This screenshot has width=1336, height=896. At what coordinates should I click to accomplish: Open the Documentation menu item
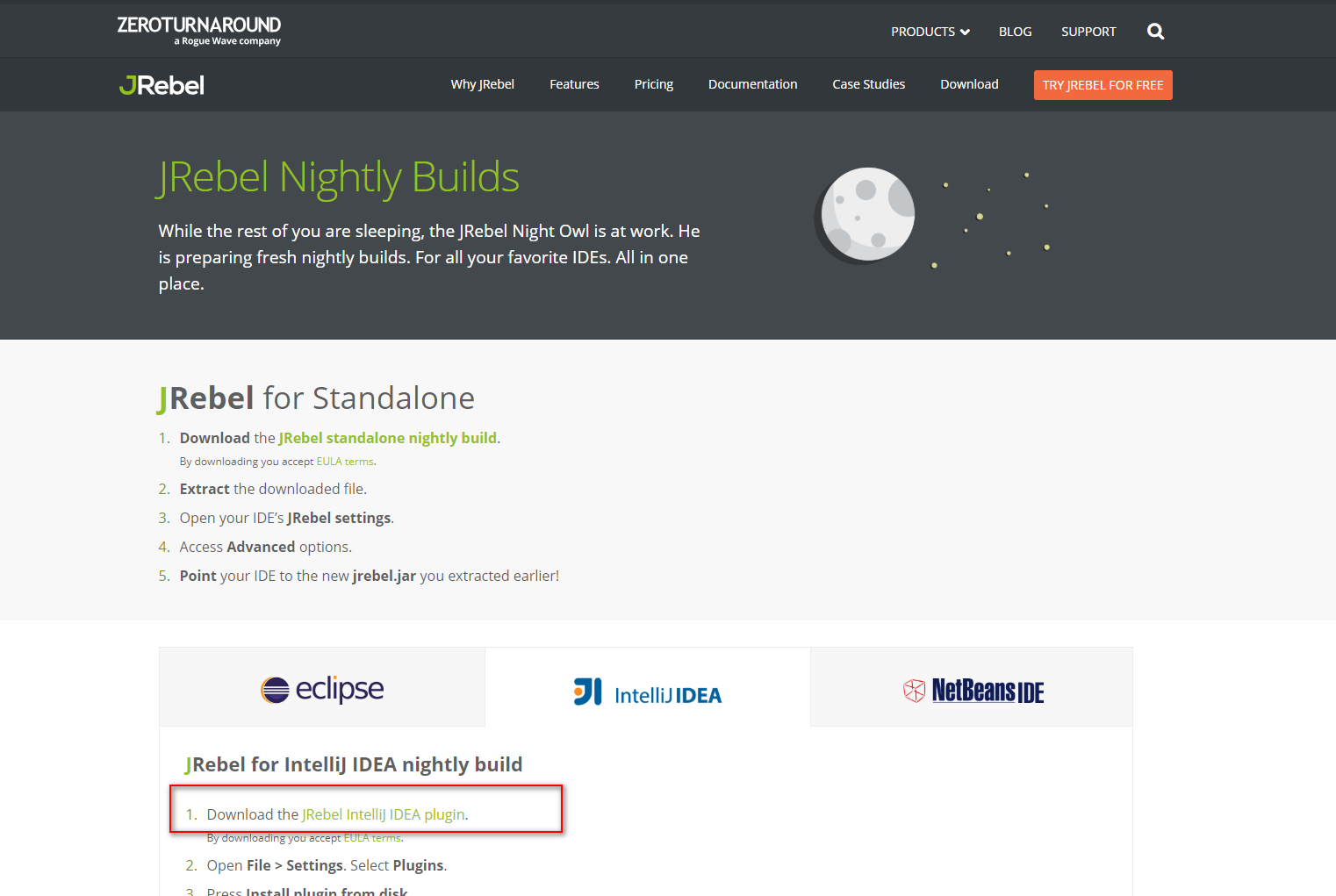pyautogui.click(x=753, y=84)
